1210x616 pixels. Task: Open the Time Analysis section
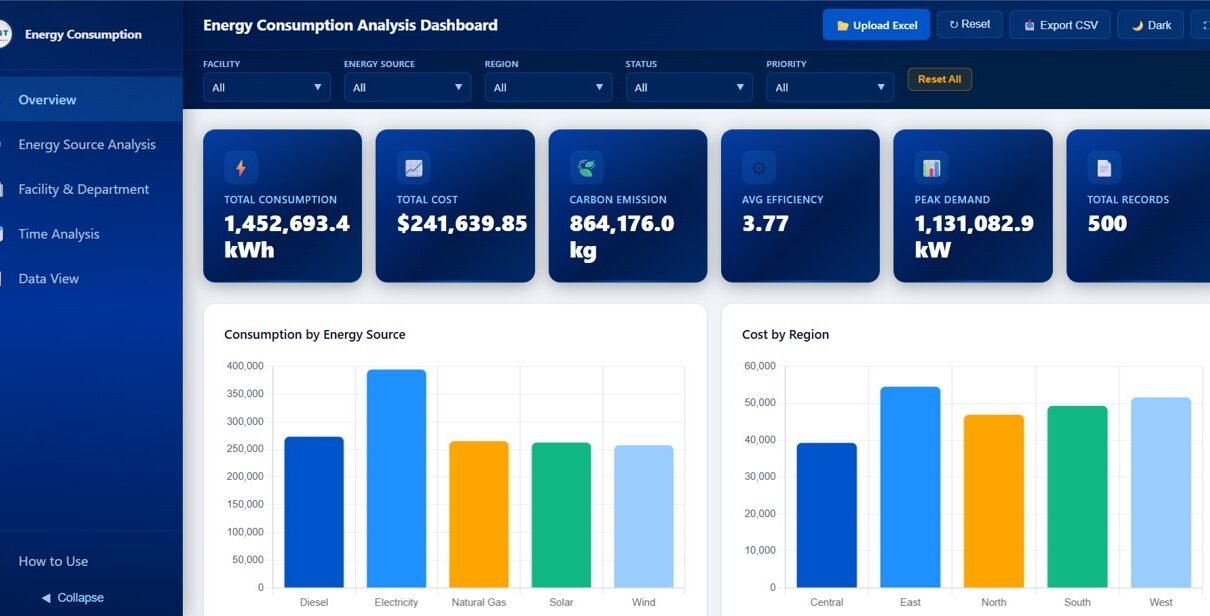tap(59, 234)
